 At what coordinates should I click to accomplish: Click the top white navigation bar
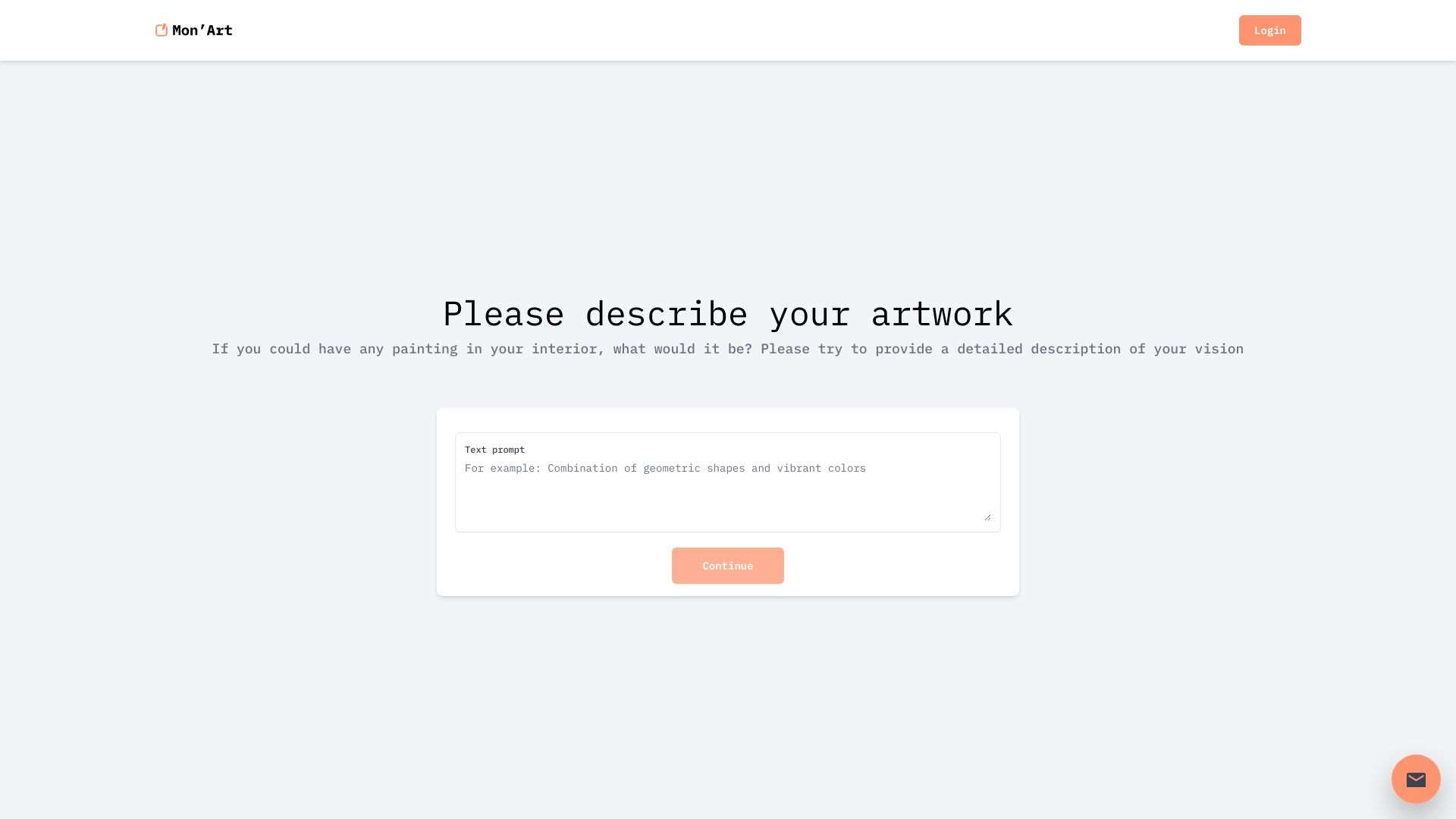coord(728,30)
